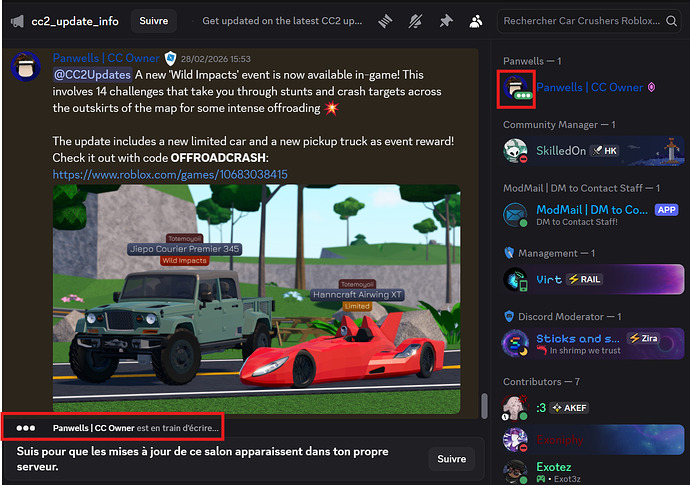Open the roblox.com game link
Viewport: 690px width, 485px height.
pos(170,174)
